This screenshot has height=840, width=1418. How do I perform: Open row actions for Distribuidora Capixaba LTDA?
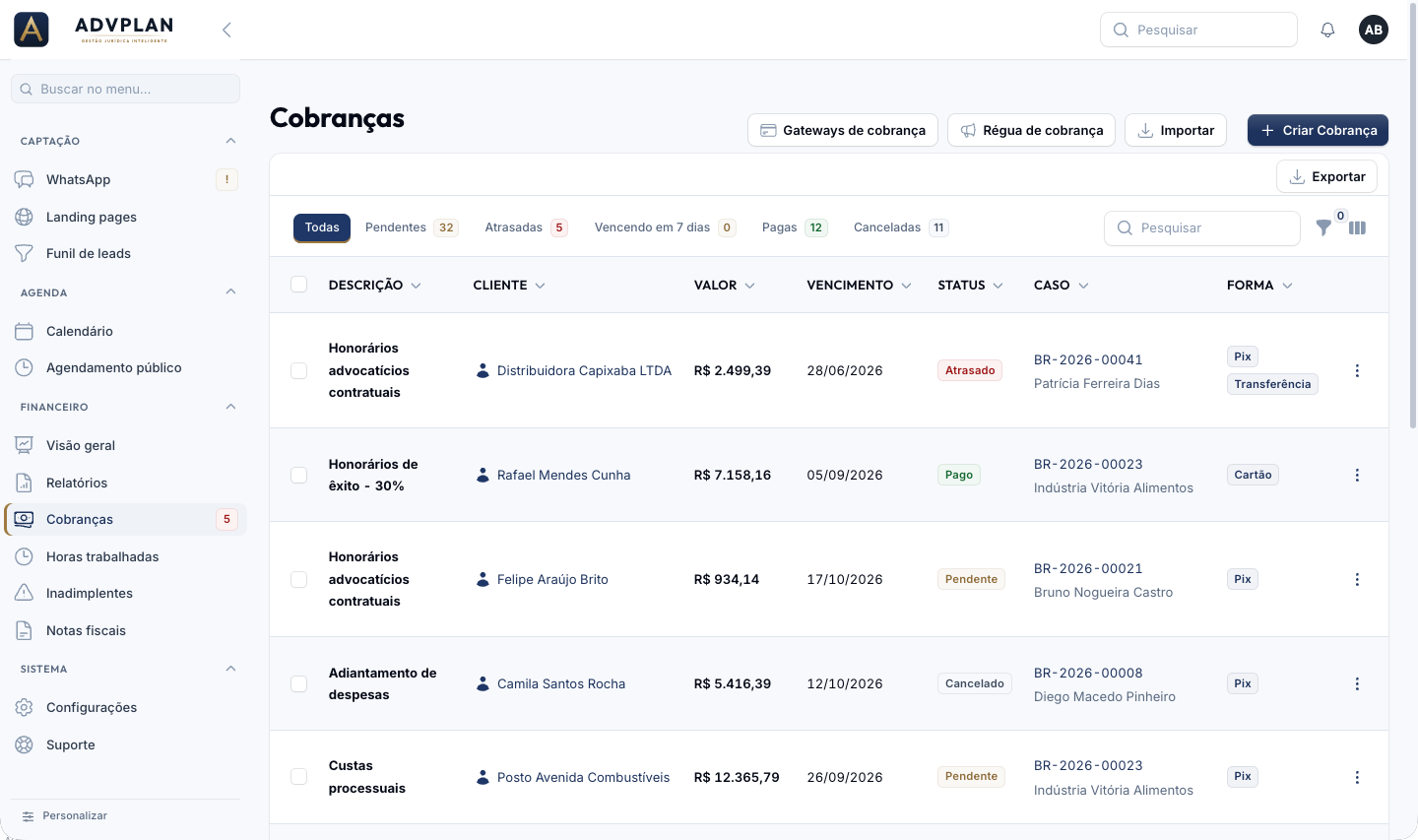1357,370
